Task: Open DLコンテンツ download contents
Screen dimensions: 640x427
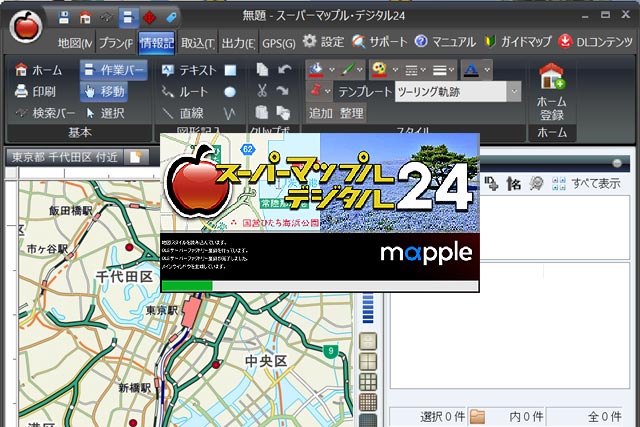Action: tap(595, 42)
